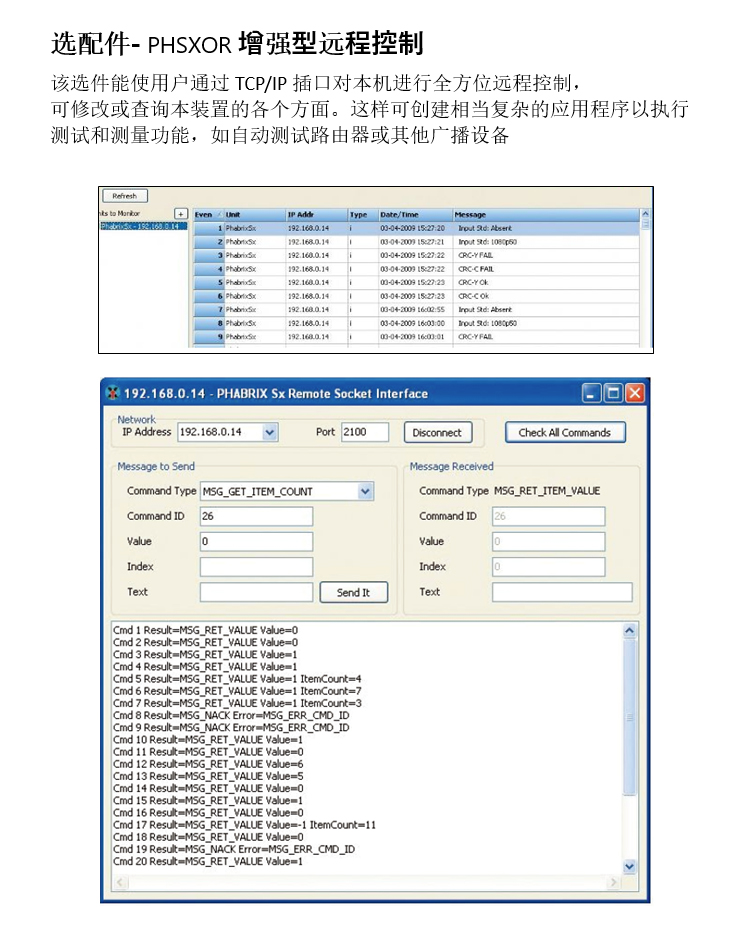This screenshot has width=750, height=925.
Task: Click the Value field under Message to Send
Action: 256,542
